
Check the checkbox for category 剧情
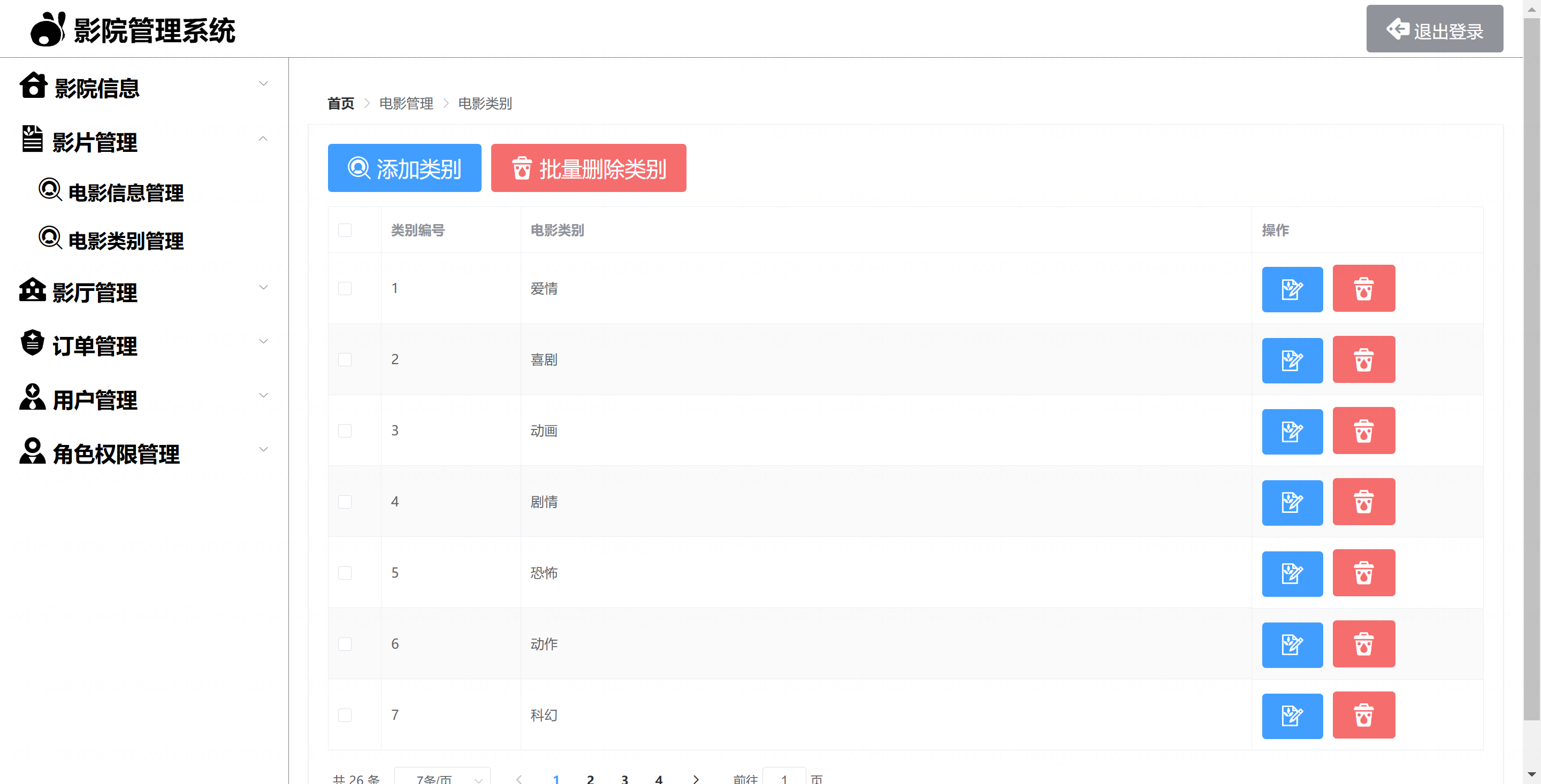[345, 502]
